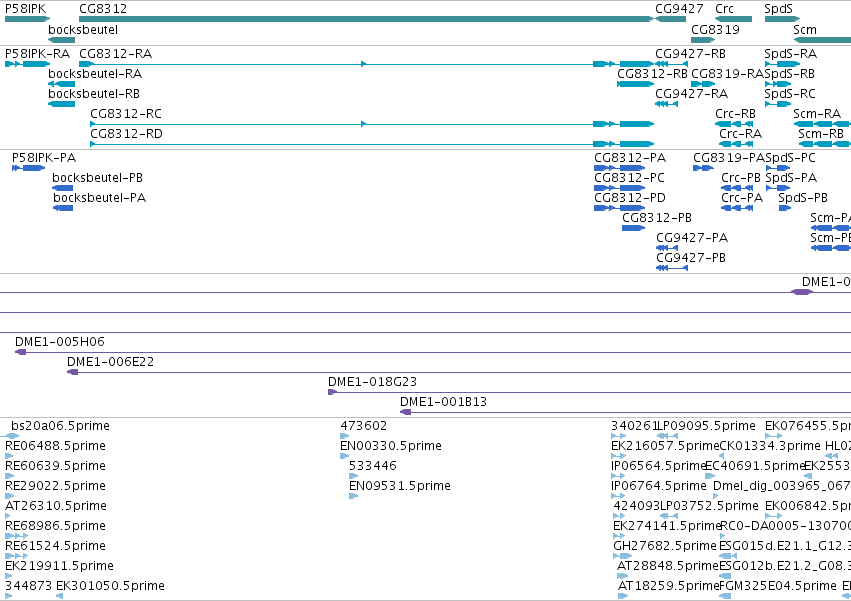This screenshot has width=851, height=601.
Task: Open the Scm-RB transcript label
Action: tap(821, 134)
